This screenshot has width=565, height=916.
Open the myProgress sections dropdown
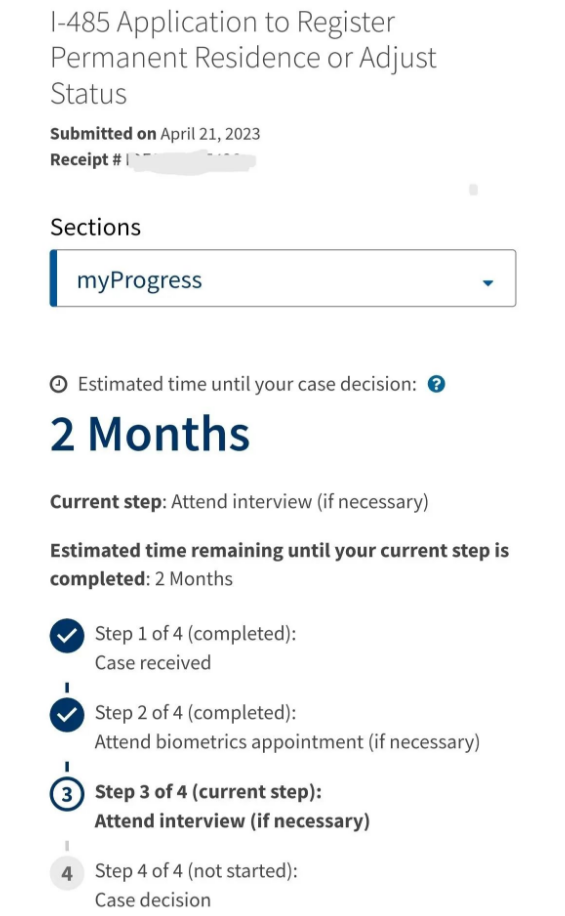coord(283,278)
